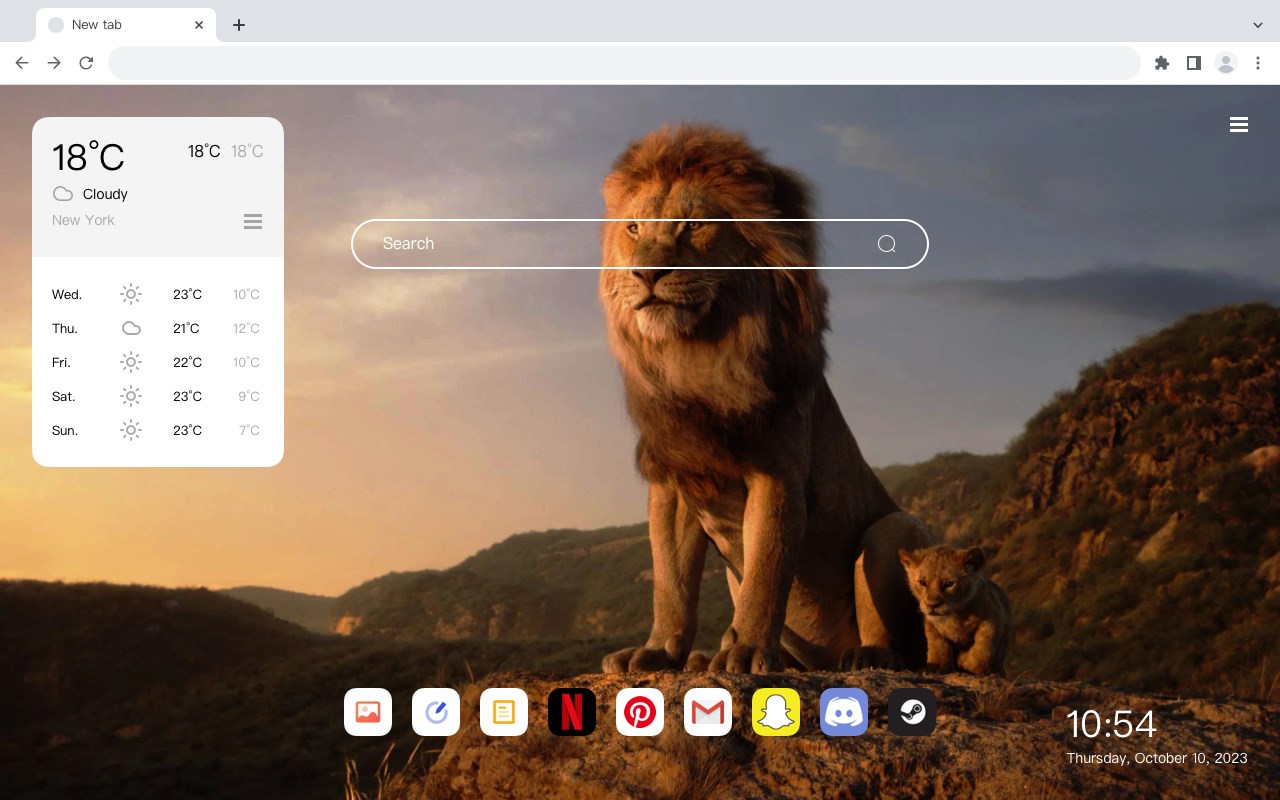The height and width of the screenshot is (800, 1280).
Task: Go forward to next page
Action: [54, 63]
